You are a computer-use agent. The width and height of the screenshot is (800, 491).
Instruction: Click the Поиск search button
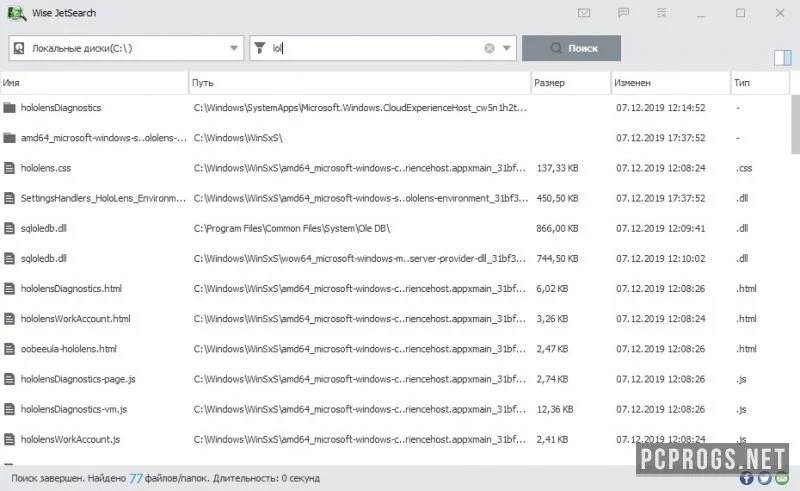click(x=571, y=48)
